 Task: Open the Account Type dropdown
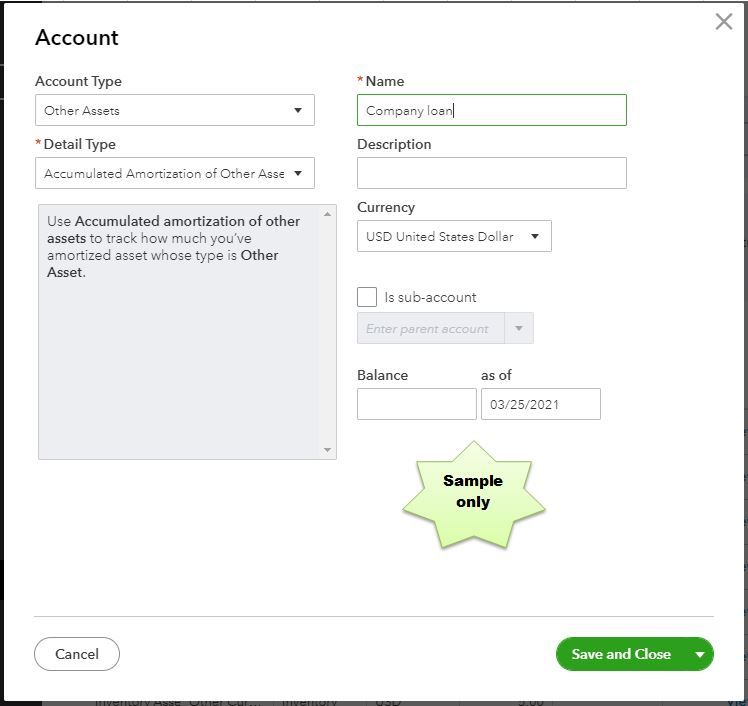coord(175,110)
